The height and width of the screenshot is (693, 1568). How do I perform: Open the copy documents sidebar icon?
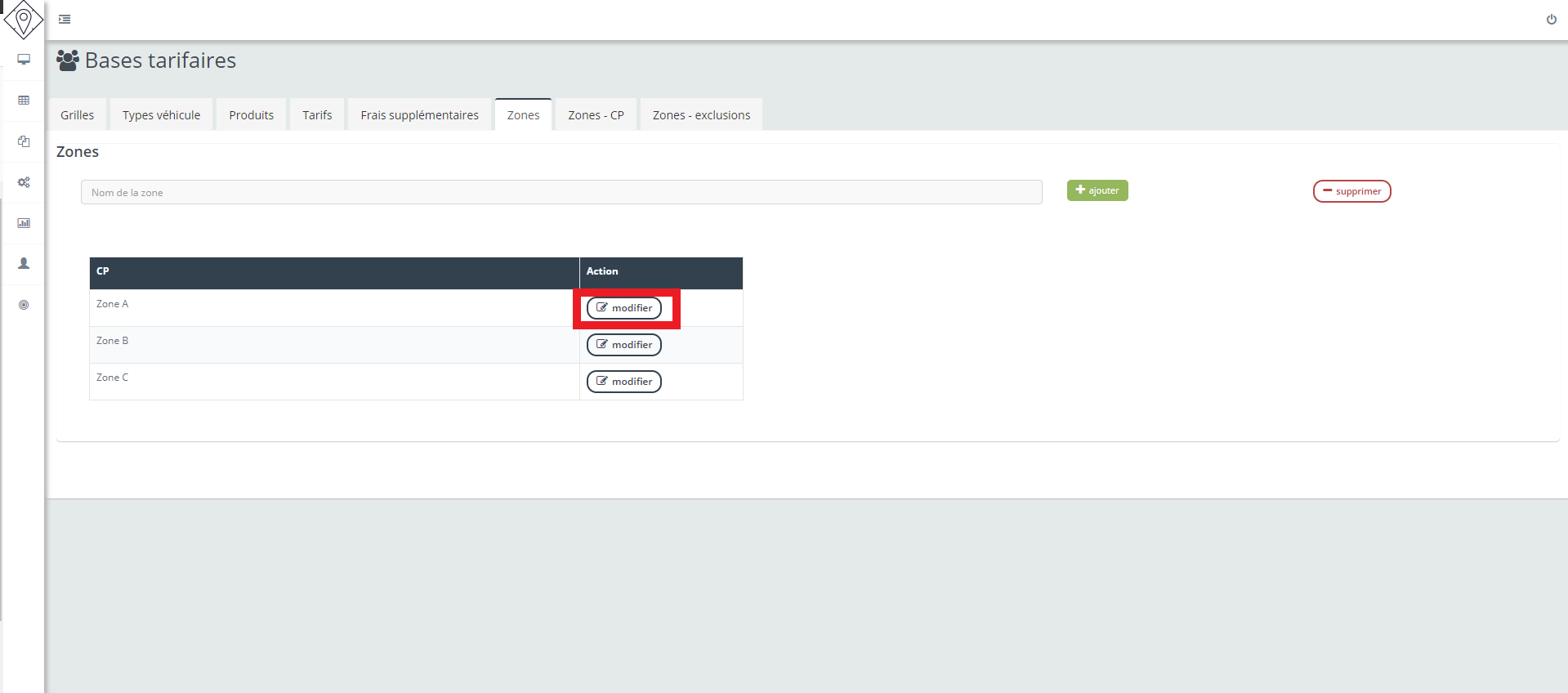click(24, 141)
